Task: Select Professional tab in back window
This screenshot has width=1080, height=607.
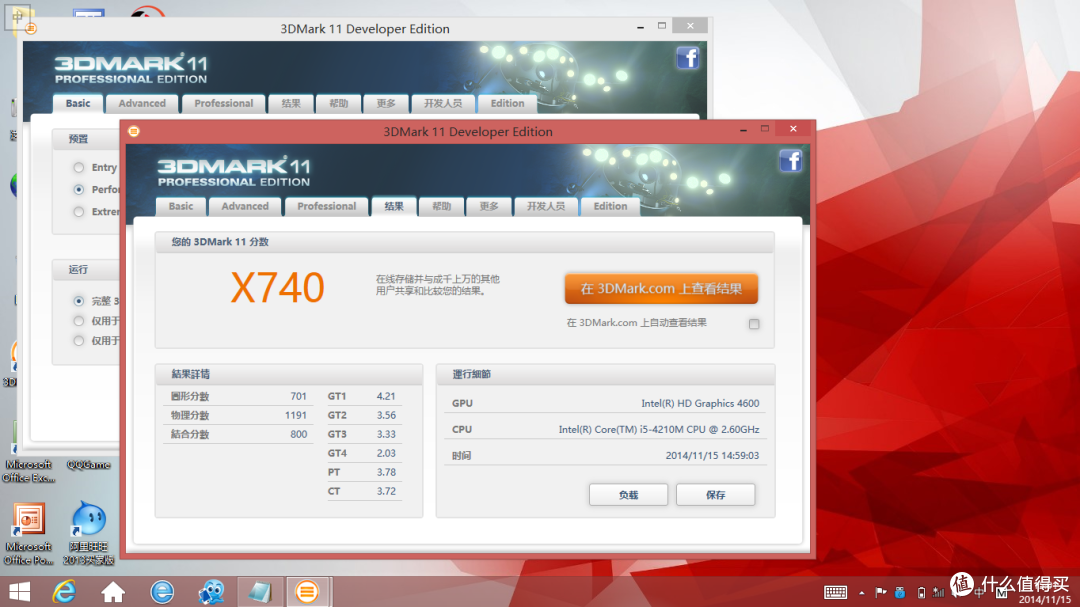Action: 224,103
